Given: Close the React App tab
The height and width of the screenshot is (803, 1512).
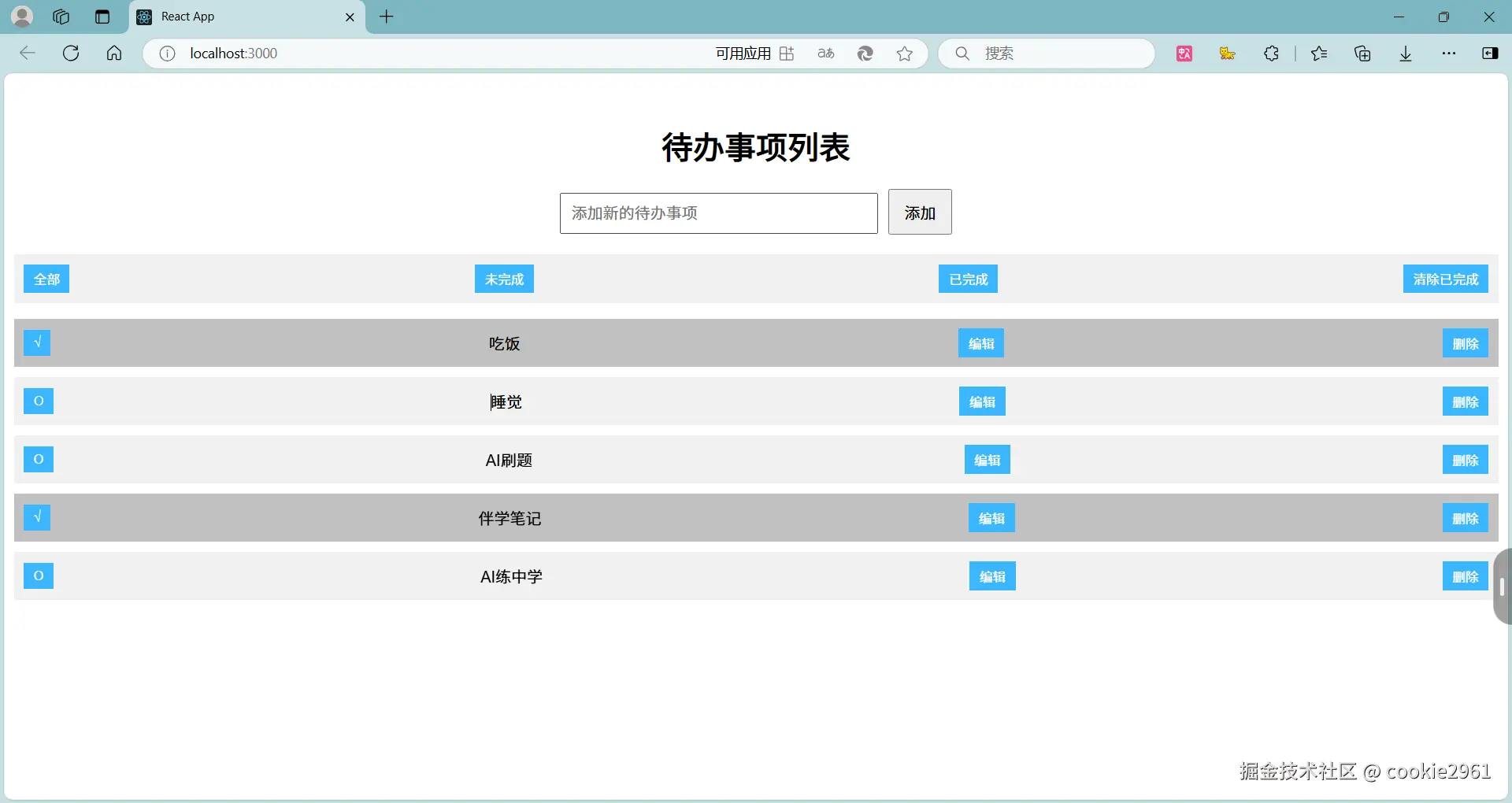Looking at the screenshot, I should point(350,17).
